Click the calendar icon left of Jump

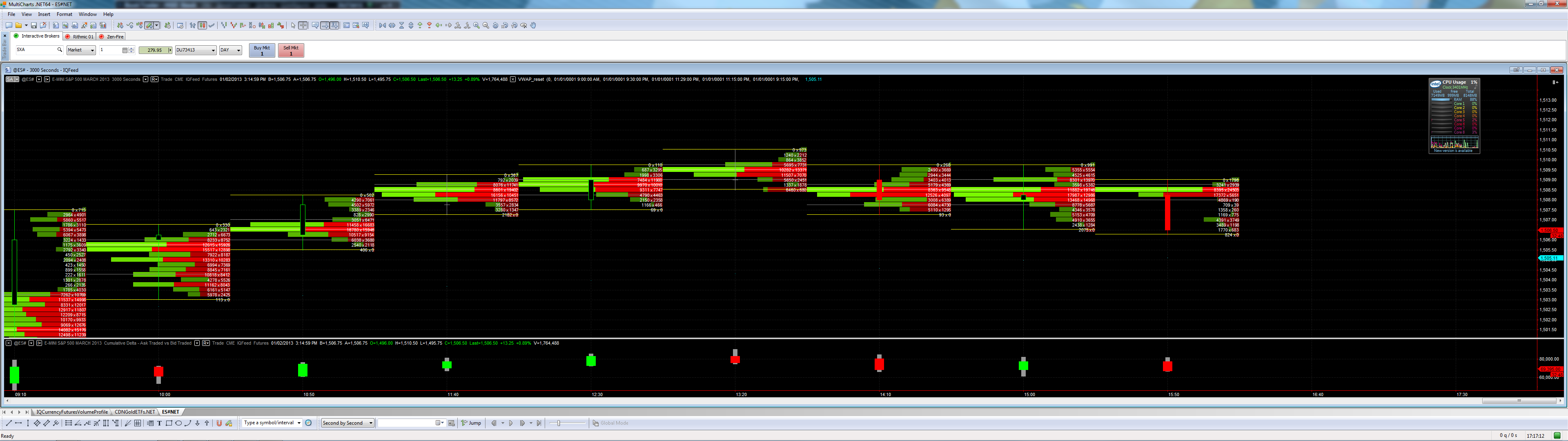(x=451, y=423)
